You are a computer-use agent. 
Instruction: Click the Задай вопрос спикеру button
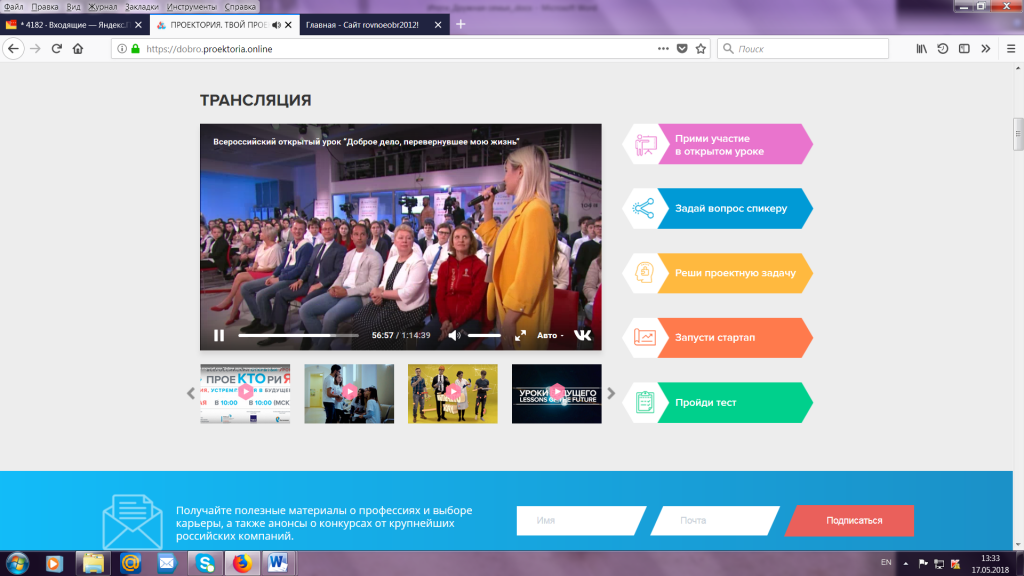[718, 208]
